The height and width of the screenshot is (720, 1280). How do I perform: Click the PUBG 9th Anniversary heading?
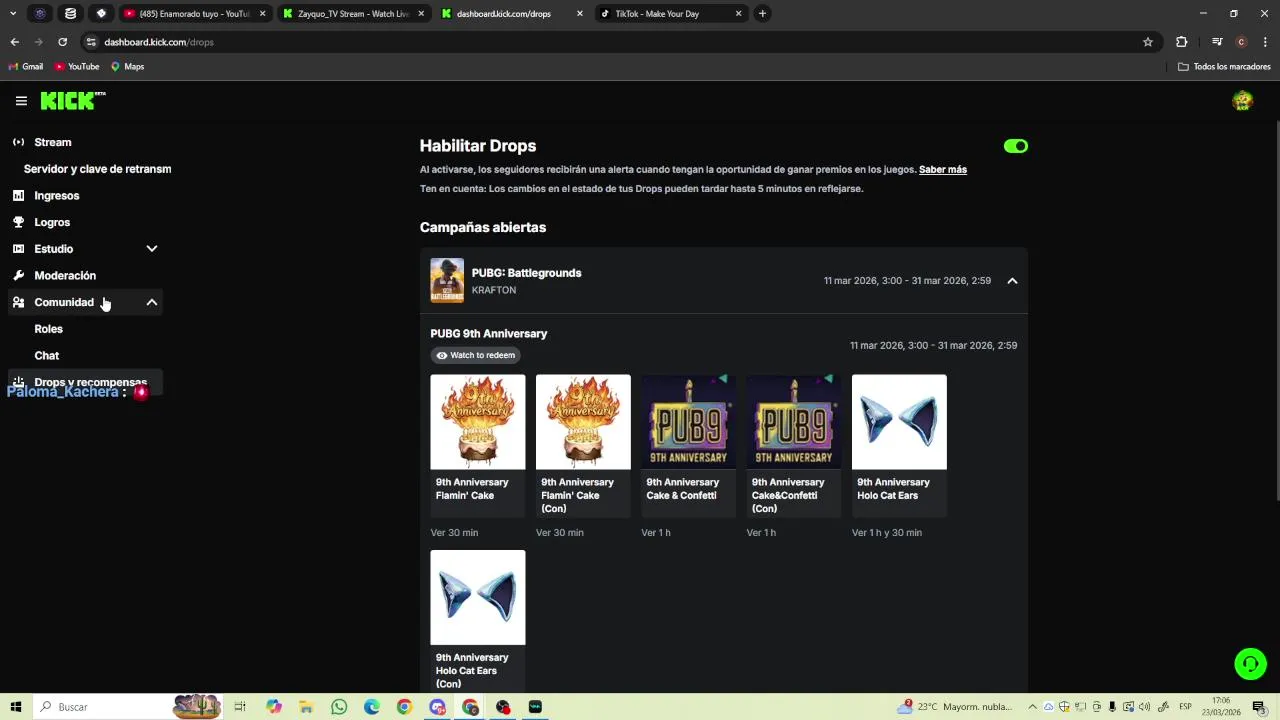click(489, 334)
